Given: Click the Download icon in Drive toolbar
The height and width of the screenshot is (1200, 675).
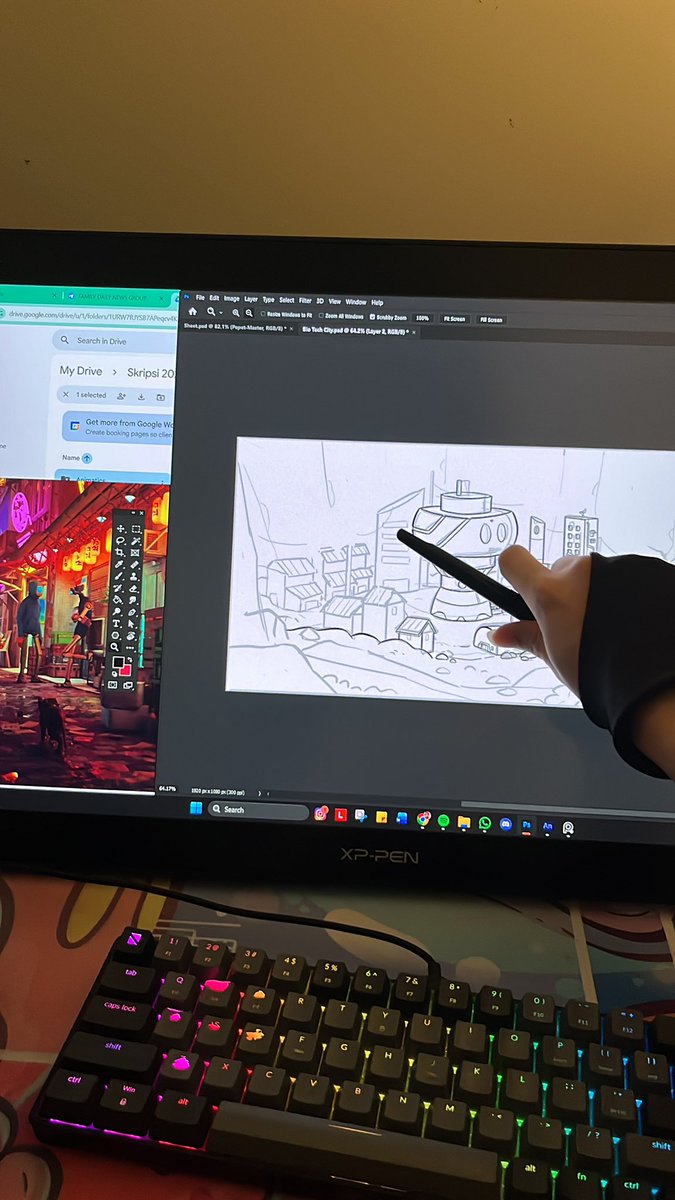Looking at the screenshot, I should (x=141, y=396).
